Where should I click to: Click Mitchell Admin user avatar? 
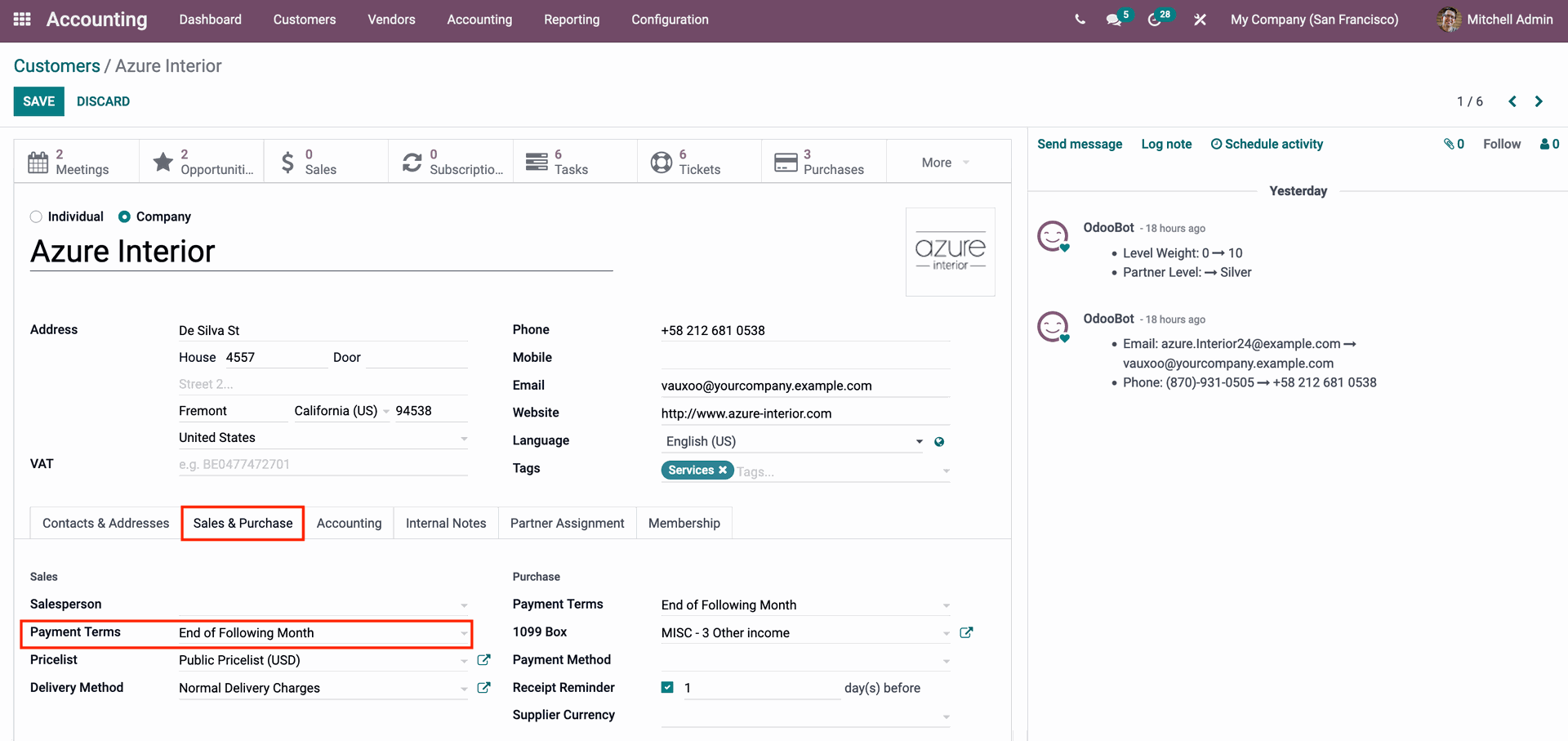[1449, 20]
